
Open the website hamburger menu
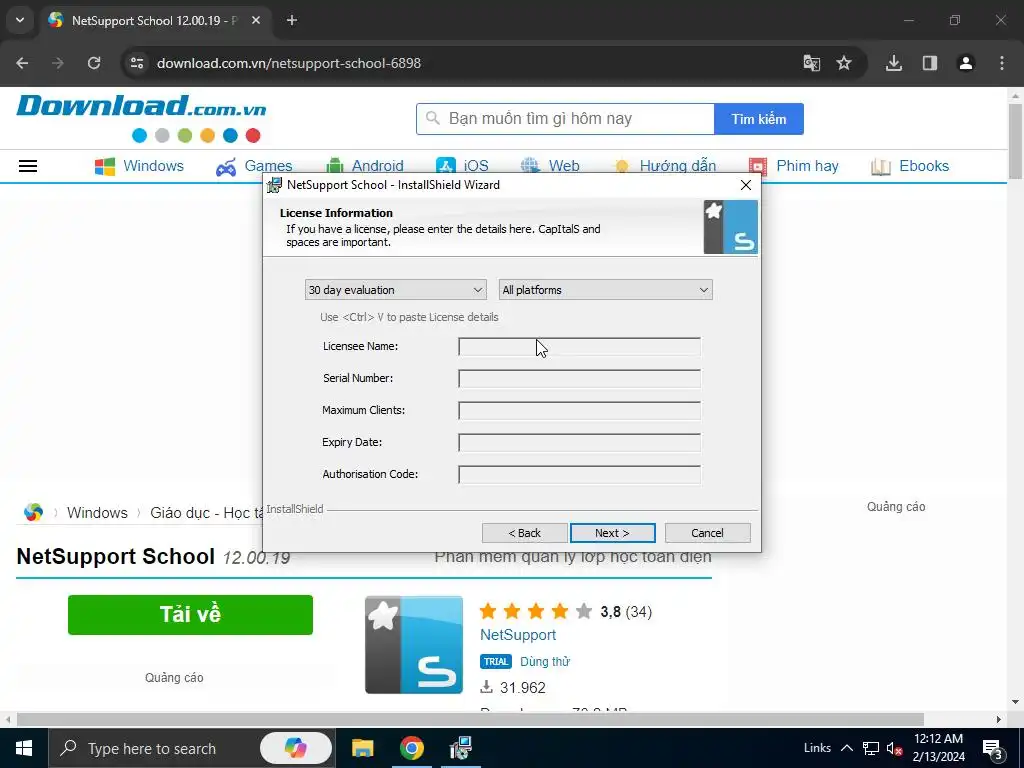click(x=27, y=166)
